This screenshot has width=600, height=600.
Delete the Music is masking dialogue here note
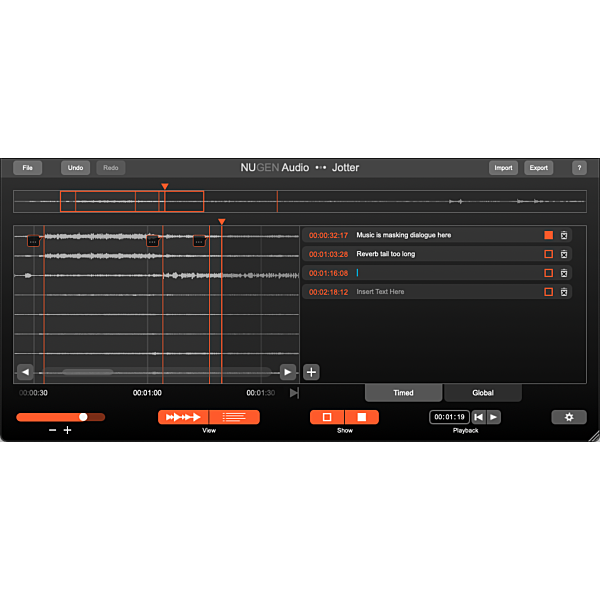[564, 235]
